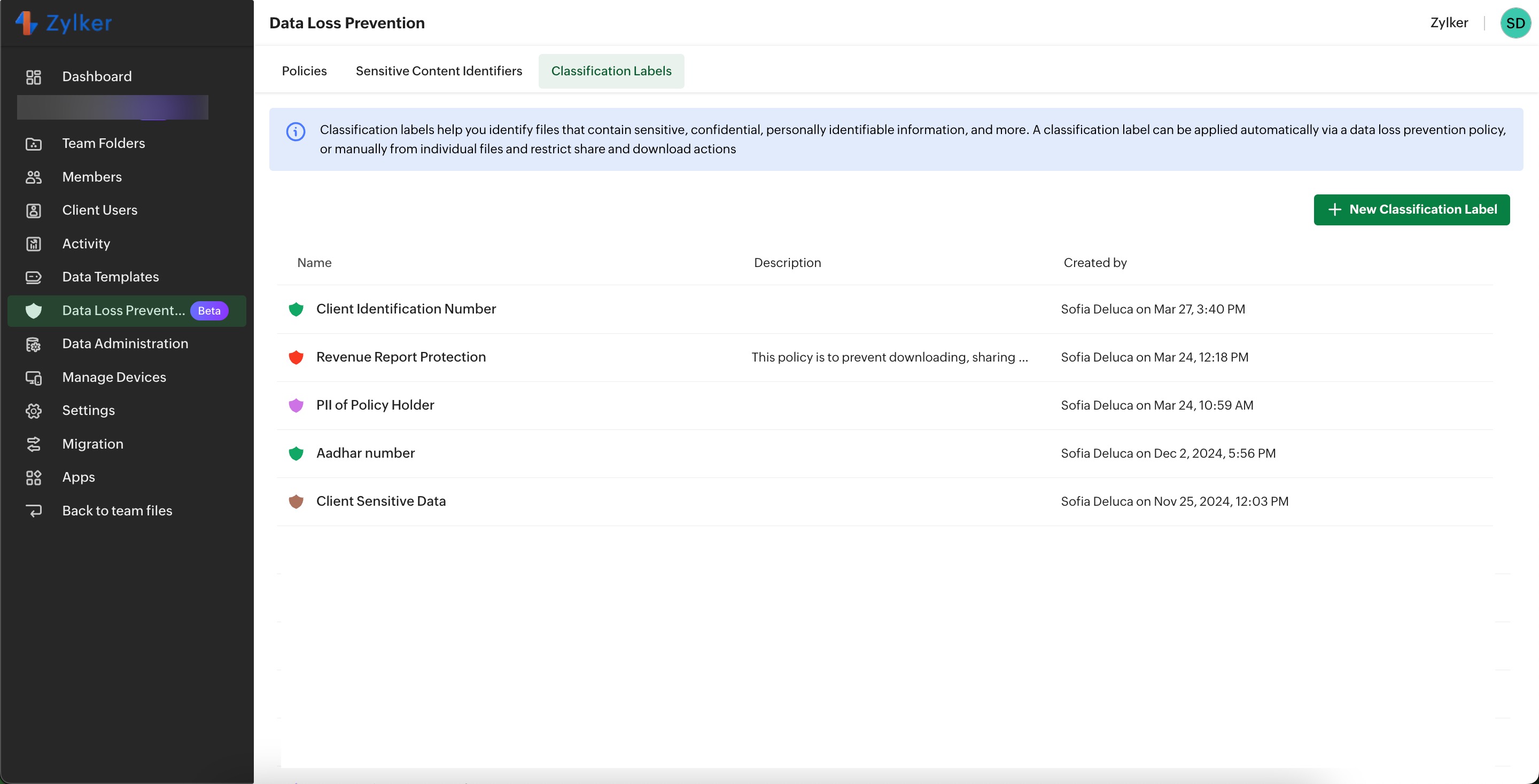The height and width of the screenshot is (784, 1539).
Task: Open Revenue Report Protection label
Action: coord(401,357)
